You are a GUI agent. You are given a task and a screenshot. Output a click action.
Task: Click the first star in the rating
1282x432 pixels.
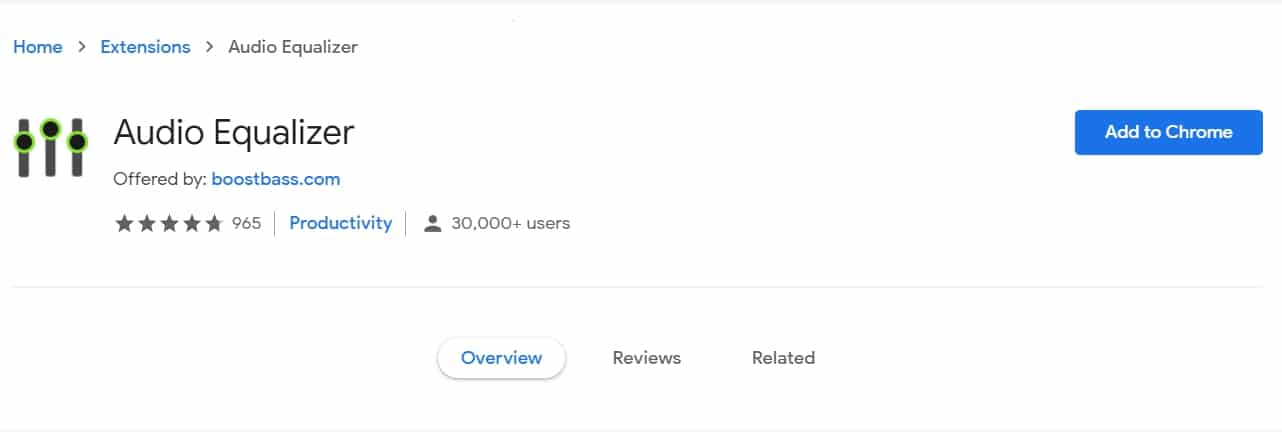coord(124,223)
